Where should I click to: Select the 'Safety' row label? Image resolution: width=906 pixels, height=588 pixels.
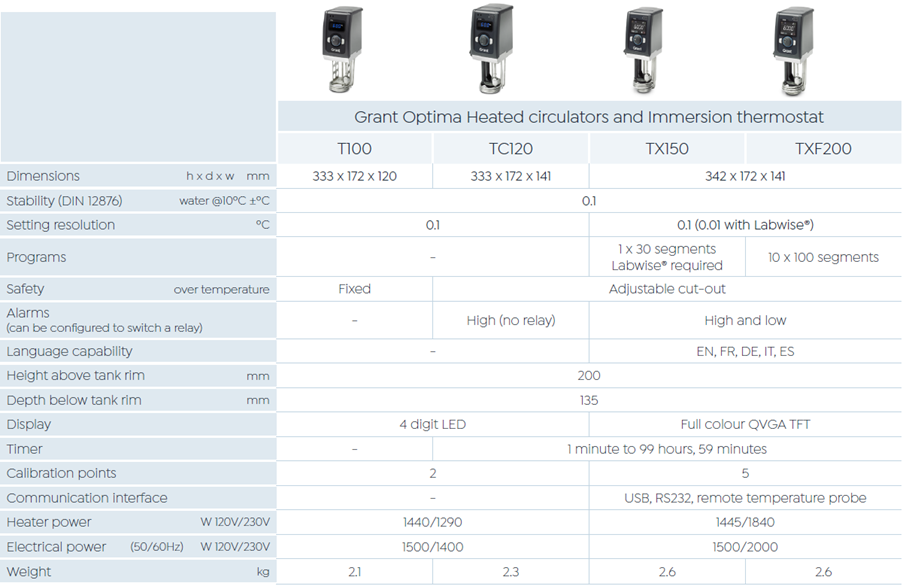pos(25,289)
